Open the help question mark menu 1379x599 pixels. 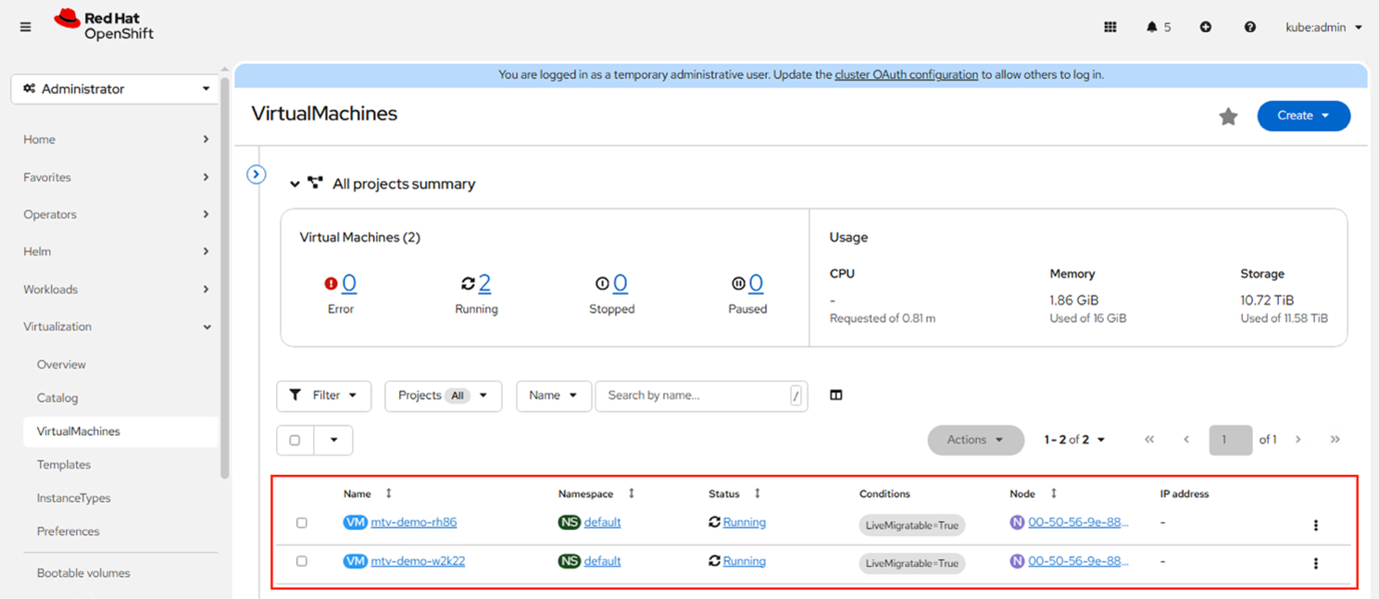click(1250, 28)
